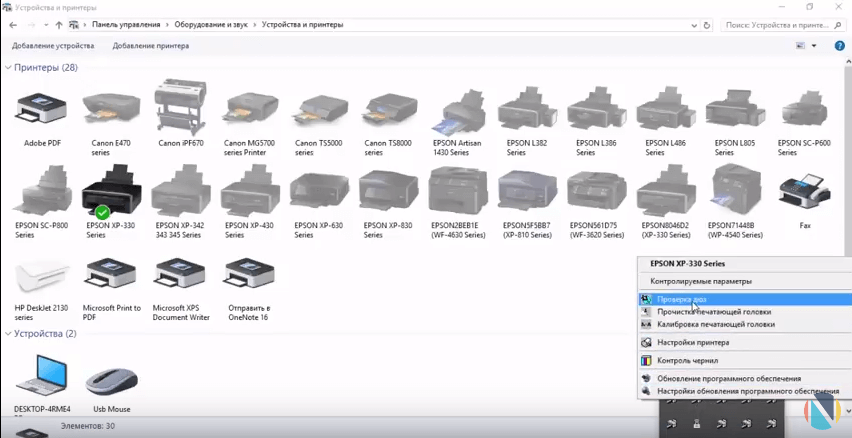This screenshot has width=852, height=438.
Task: Choose Калибровка печатающей головки menu item
Action: point(745,324)
